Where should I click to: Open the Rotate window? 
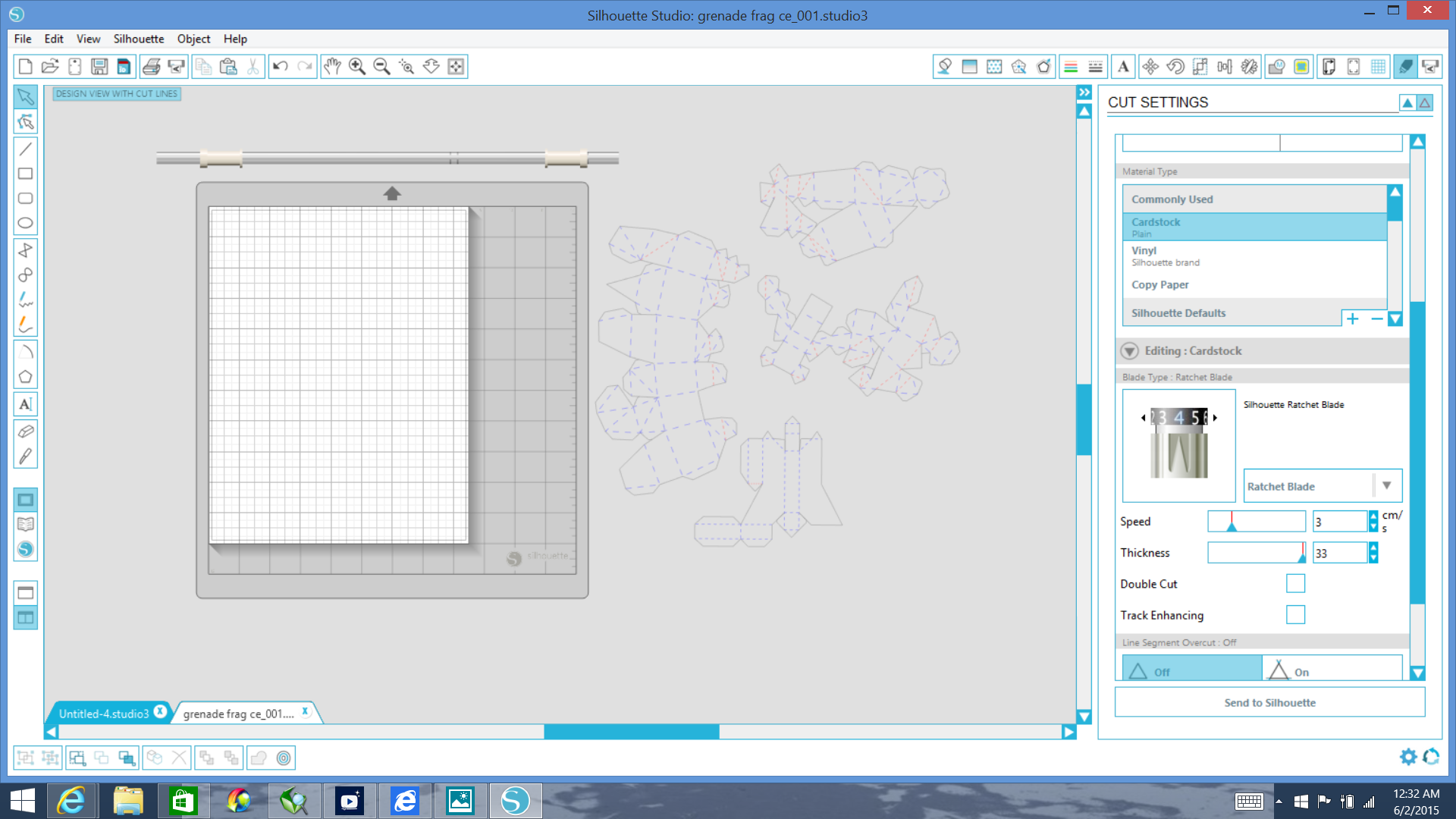[1175, 67]
